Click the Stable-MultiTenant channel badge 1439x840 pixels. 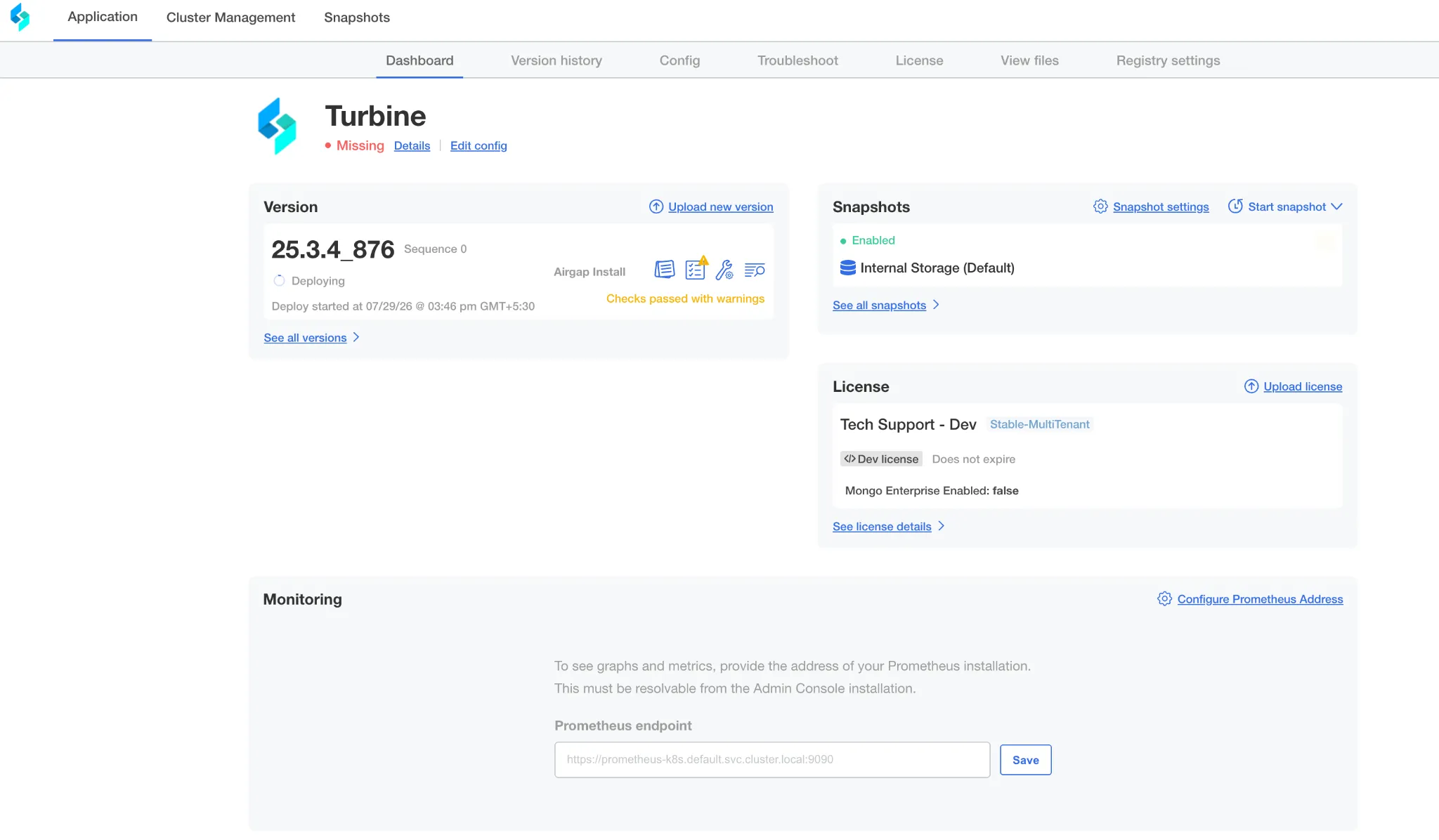[x=1039, y=424]
